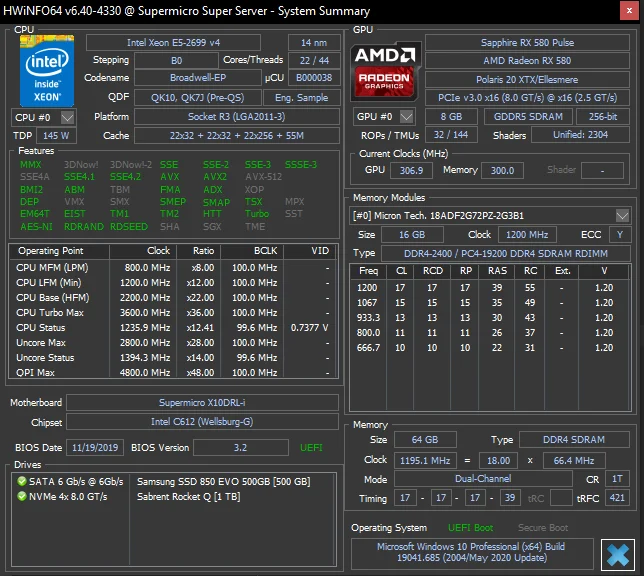Screen dimensions: 644x576
Task: Click the Unified: 2304 shaders field
Action: tap(580, 135)
